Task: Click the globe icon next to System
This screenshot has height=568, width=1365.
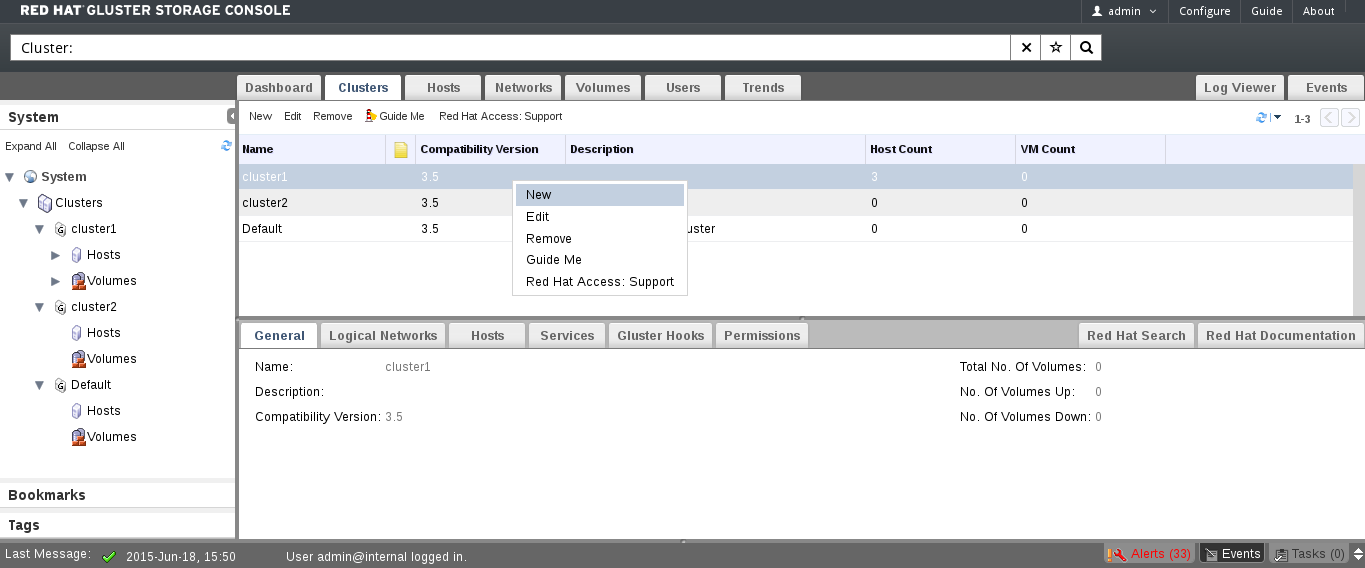Action: point(30,177)
